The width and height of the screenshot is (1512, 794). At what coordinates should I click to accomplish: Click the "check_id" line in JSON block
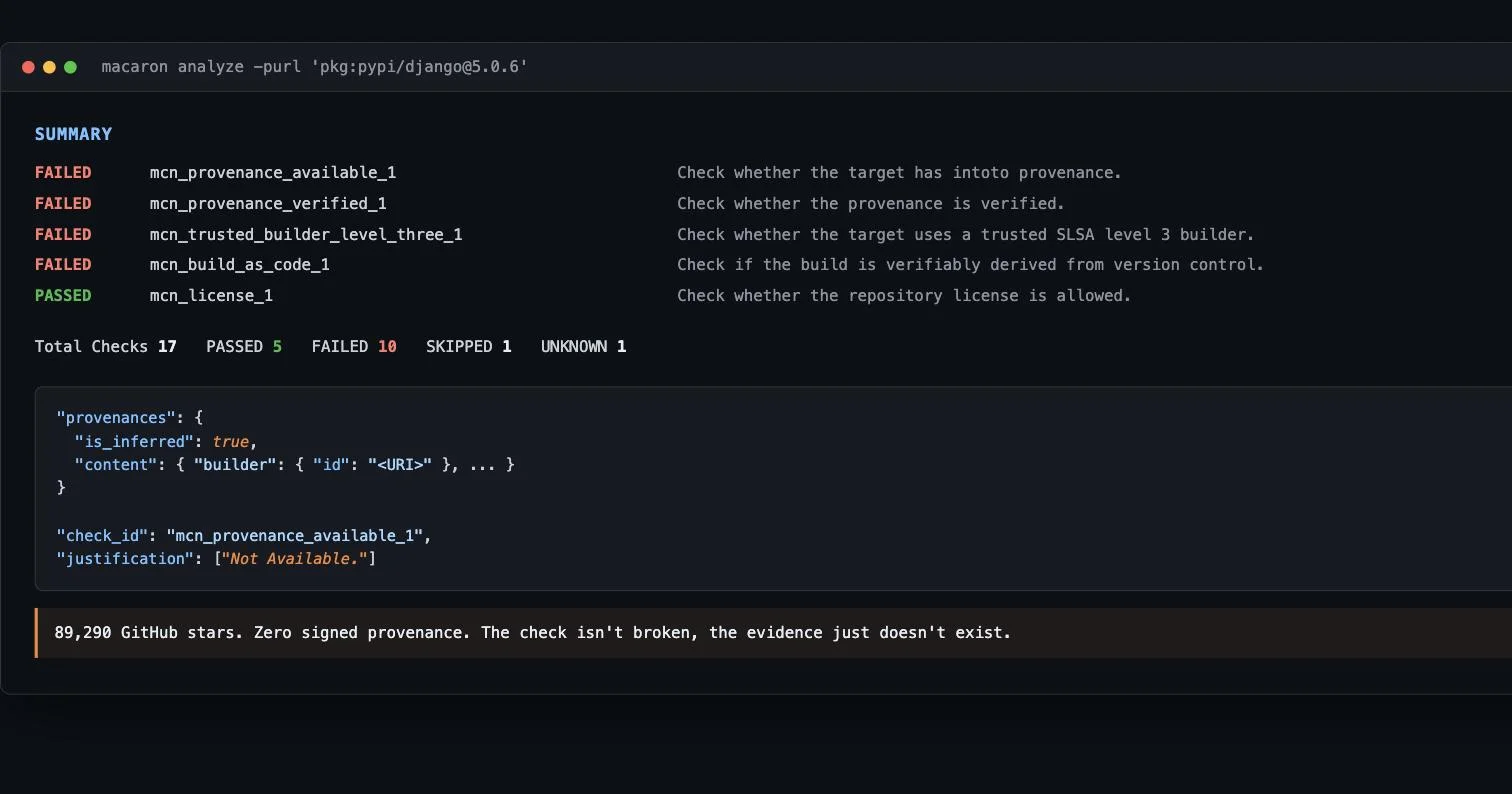244,536
